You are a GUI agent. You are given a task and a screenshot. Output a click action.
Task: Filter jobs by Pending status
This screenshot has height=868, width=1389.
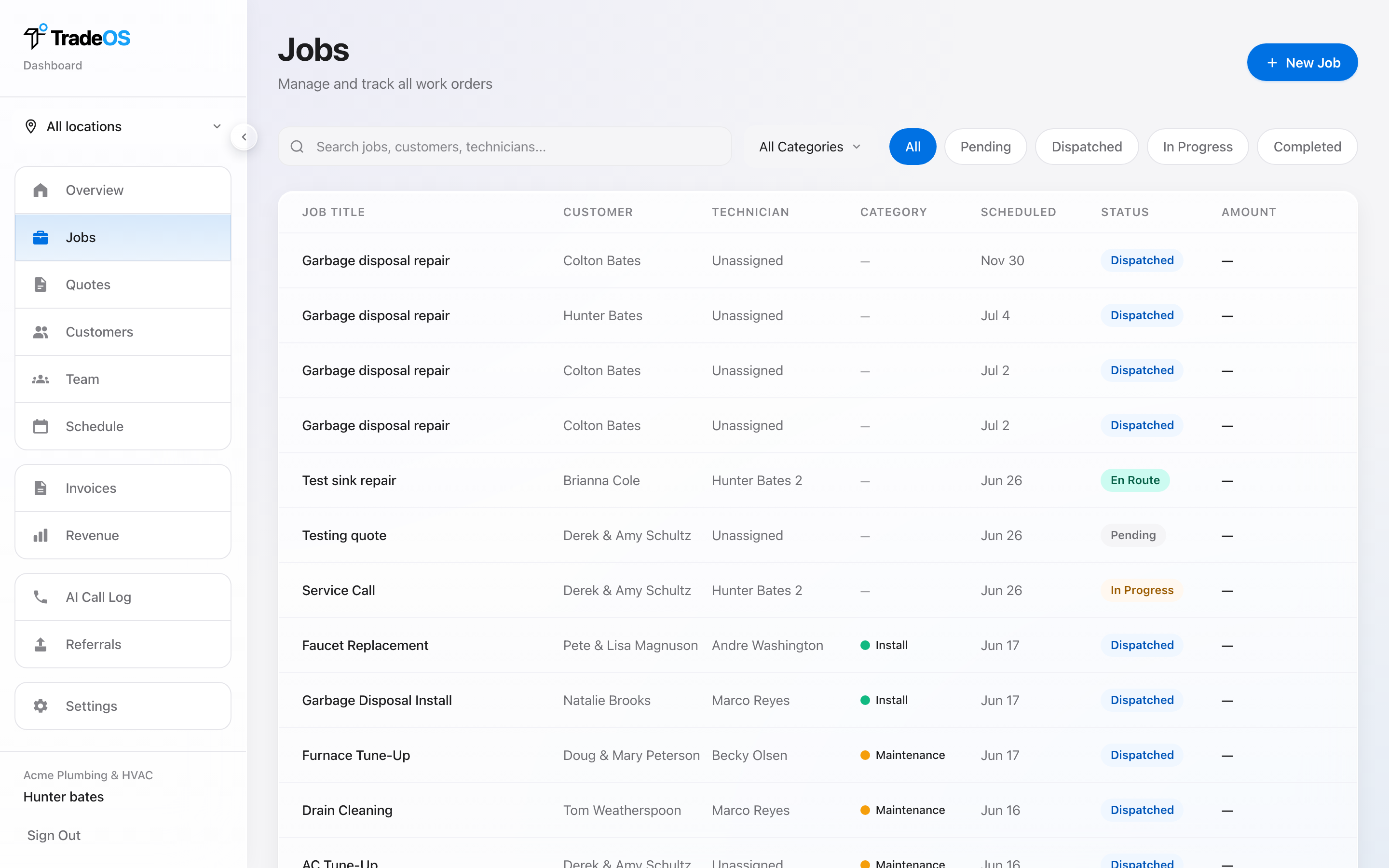click(x=985, y=147)
